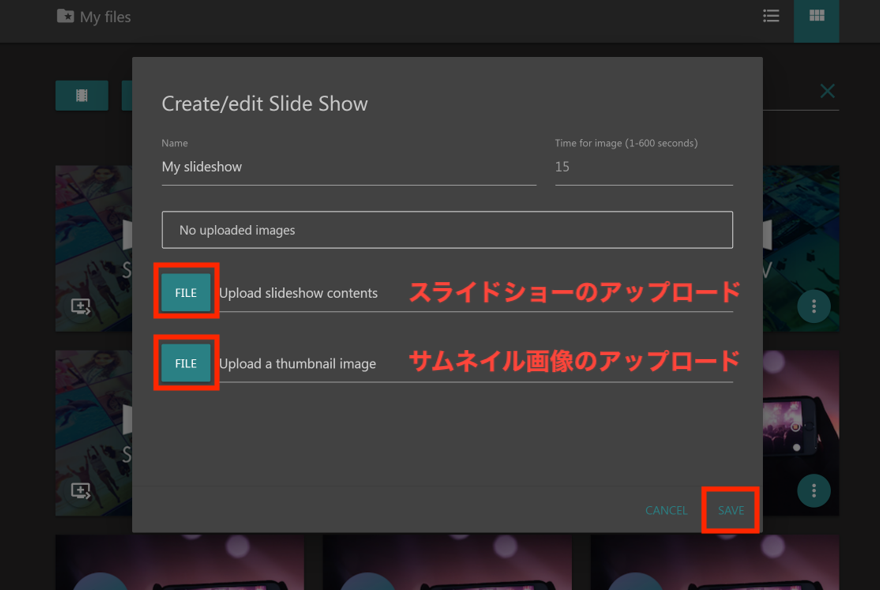Viewport: 880px width, 590px height.
Task: Click the FILE button for thumbnail image
Action: click(186, 363)
